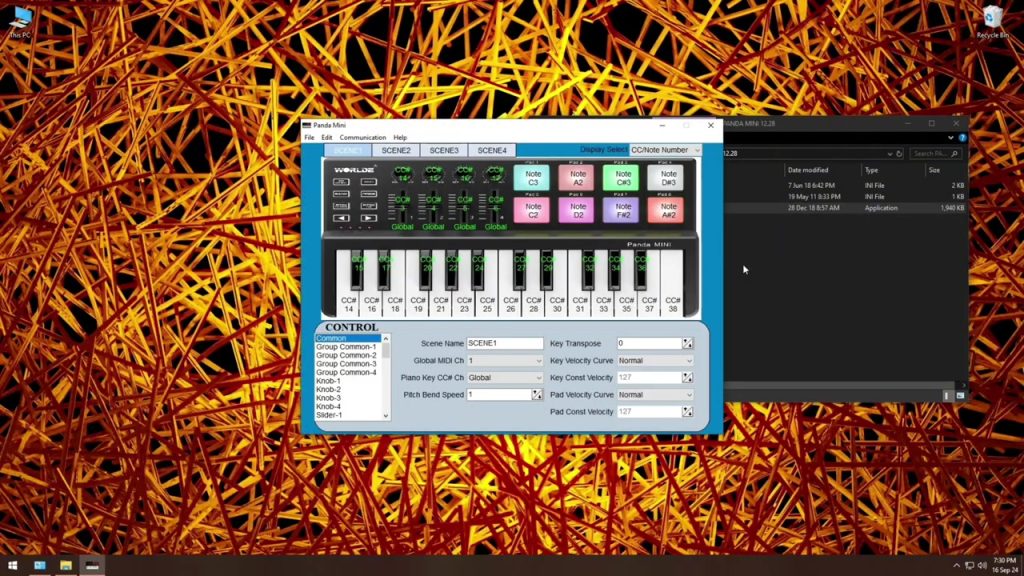Screen dimensions: 1024x576
Task: Click the left arrow transport button on device
Action: coord(341,218)
